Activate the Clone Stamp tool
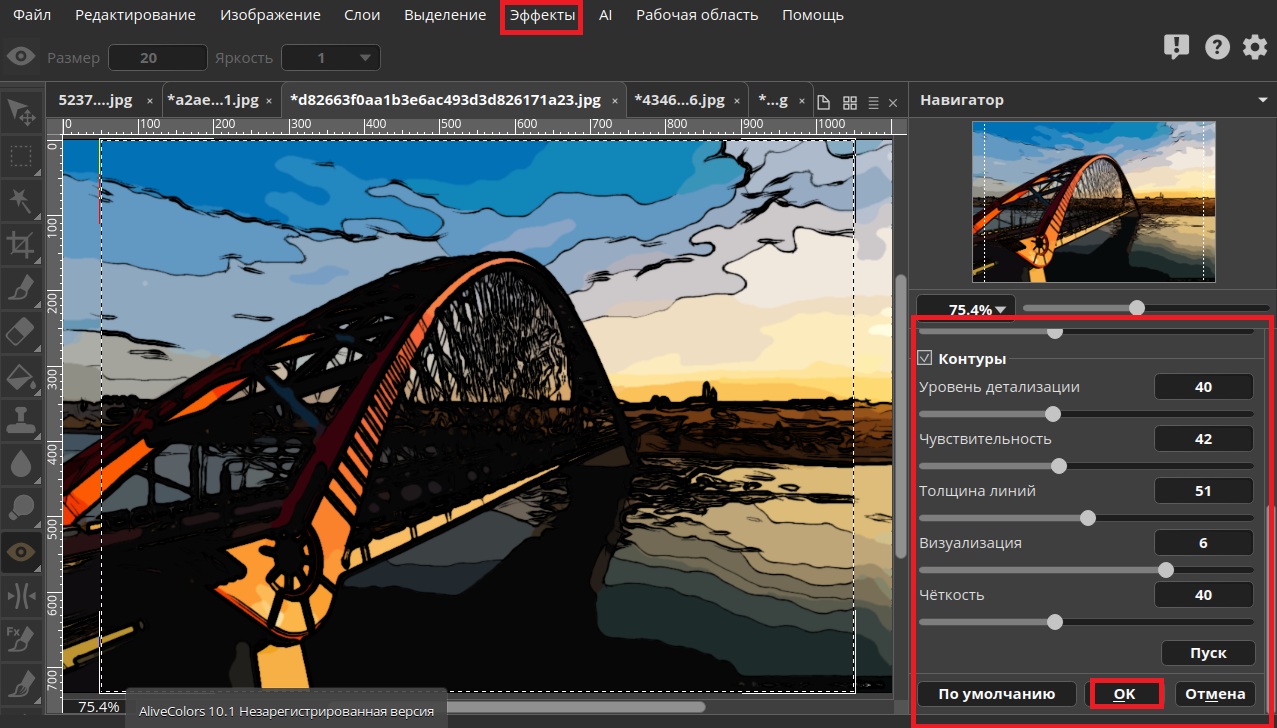This screenshot has width=1277, height=728. click(x=21, y=419)
